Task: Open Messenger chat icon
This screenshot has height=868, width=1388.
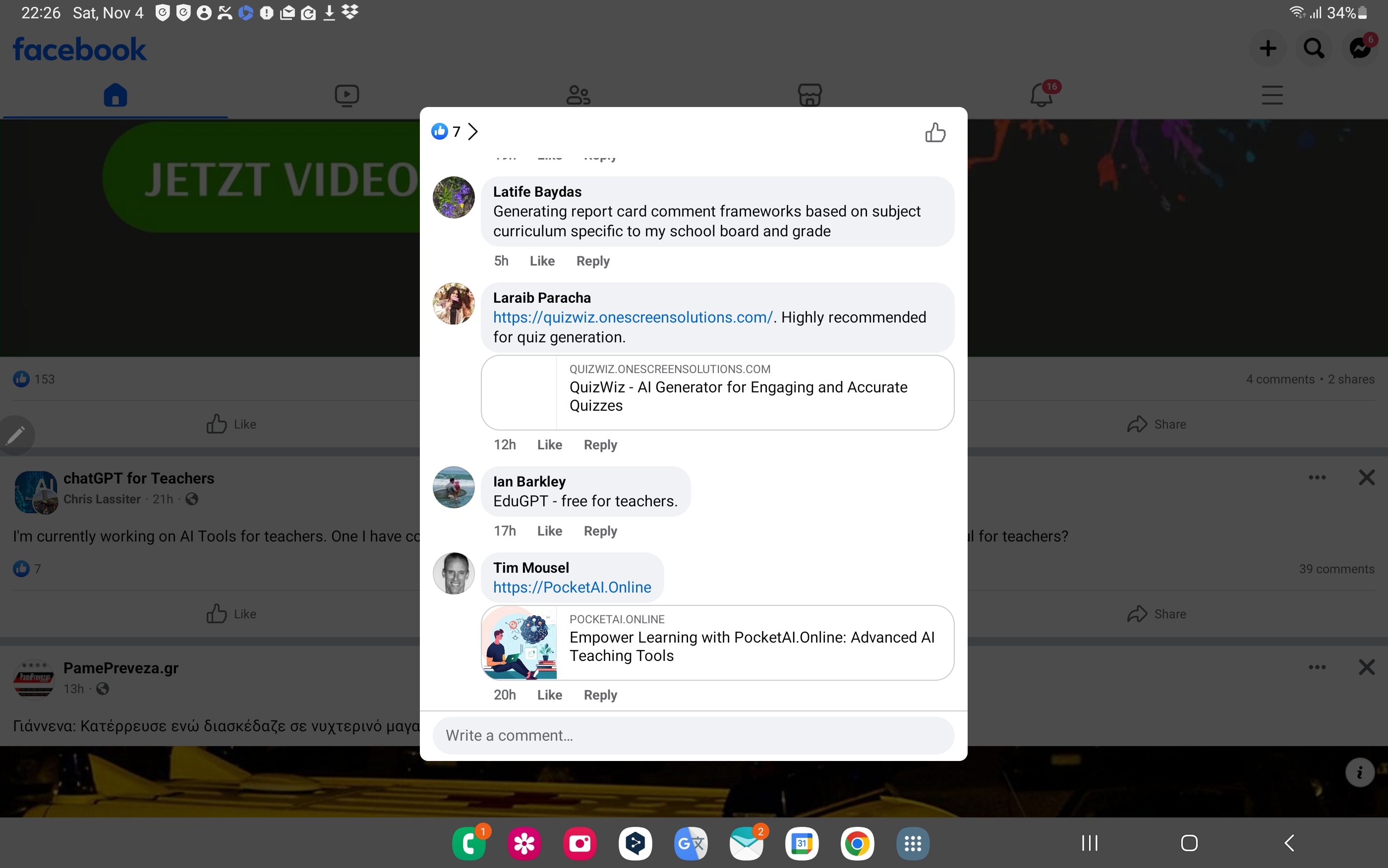Action: [1360, 48]
